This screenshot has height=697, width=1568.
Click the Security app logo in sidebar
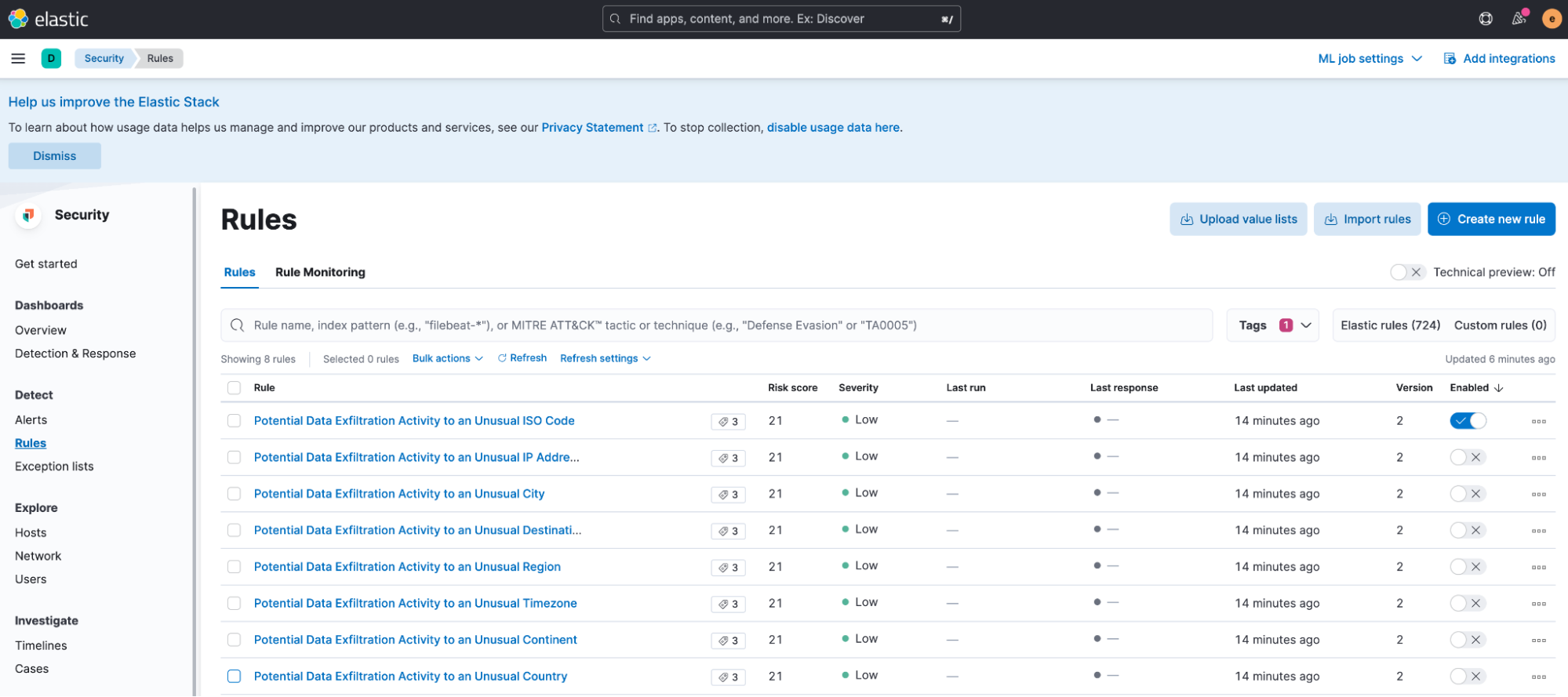pos(28,215)
